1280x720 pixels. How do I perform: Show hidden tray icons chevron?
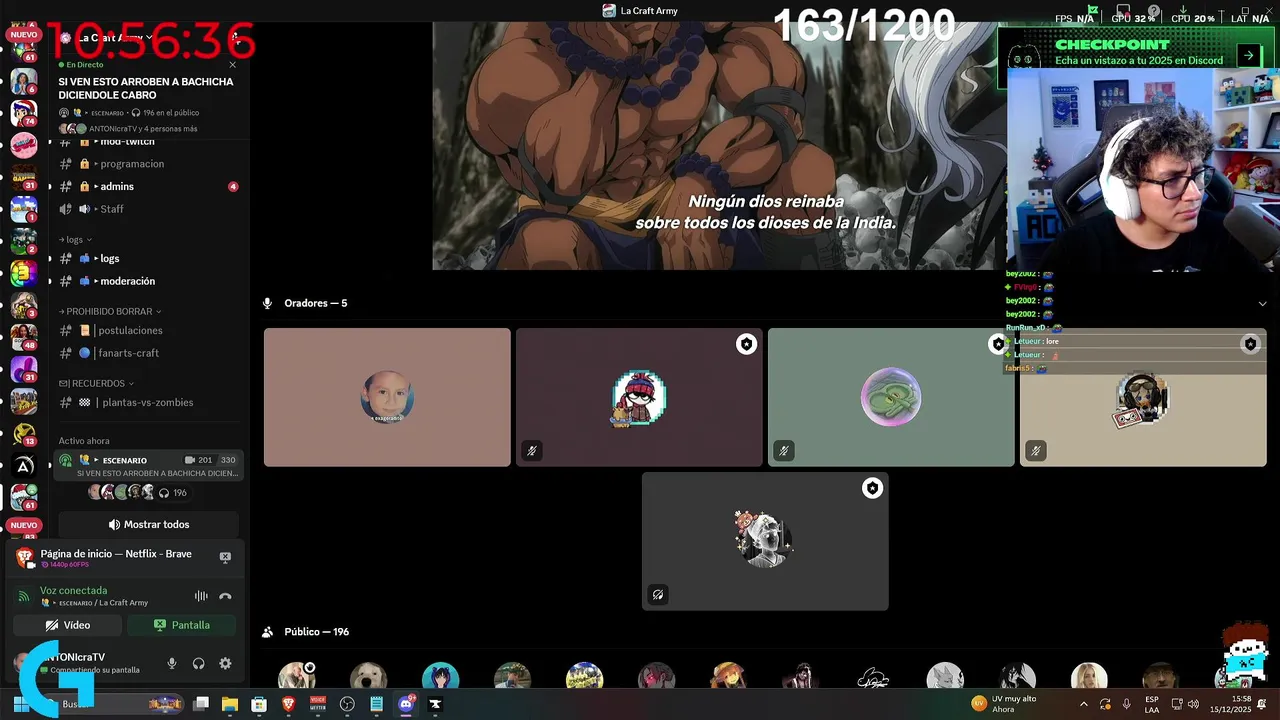pos(1083,704)
